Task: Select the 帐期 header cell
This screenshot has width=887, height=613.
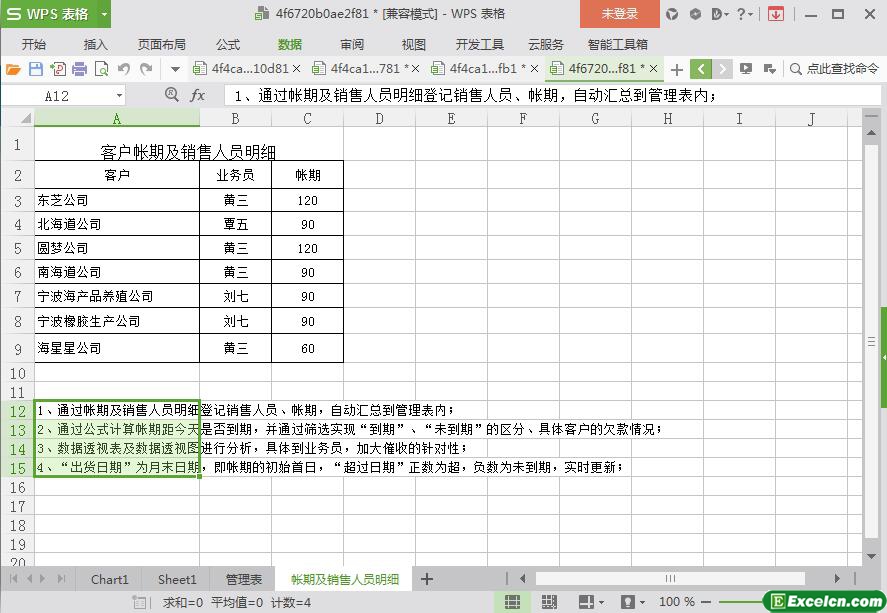Action: click(x=308, y=175)
